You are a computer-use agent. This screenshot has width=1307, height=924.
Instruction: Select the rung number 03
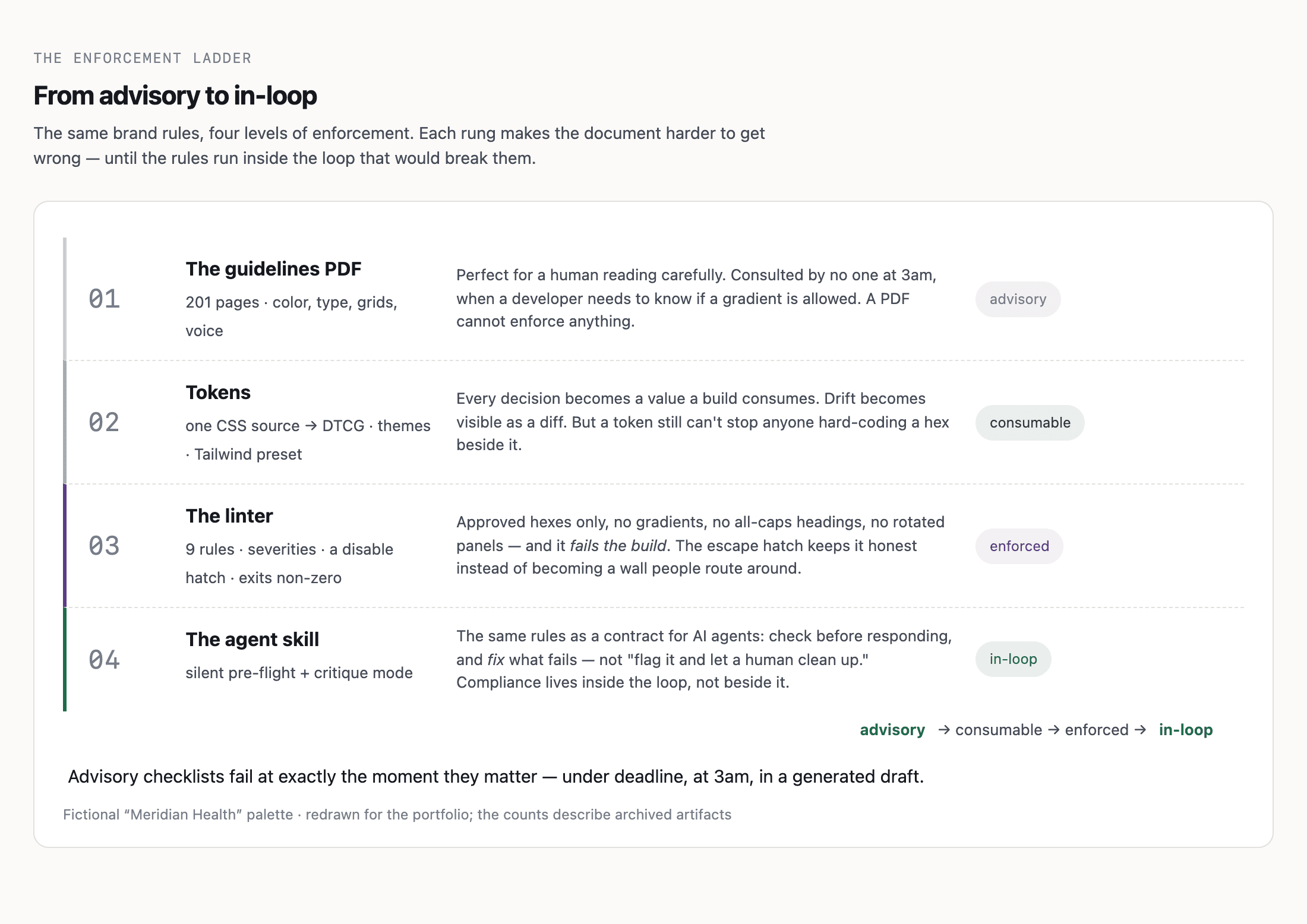point(104,546)
